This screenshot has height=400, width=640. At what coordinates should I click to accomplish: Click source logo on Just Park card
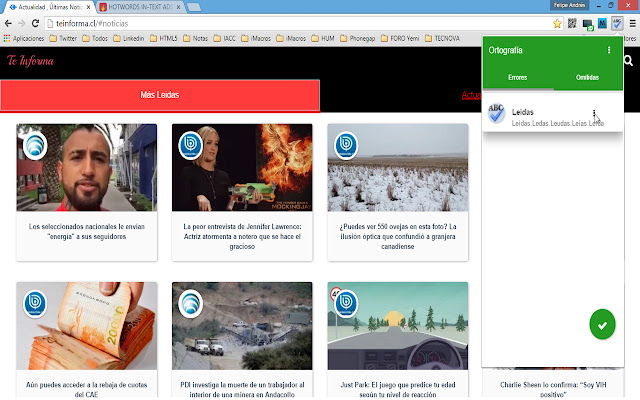346,304
